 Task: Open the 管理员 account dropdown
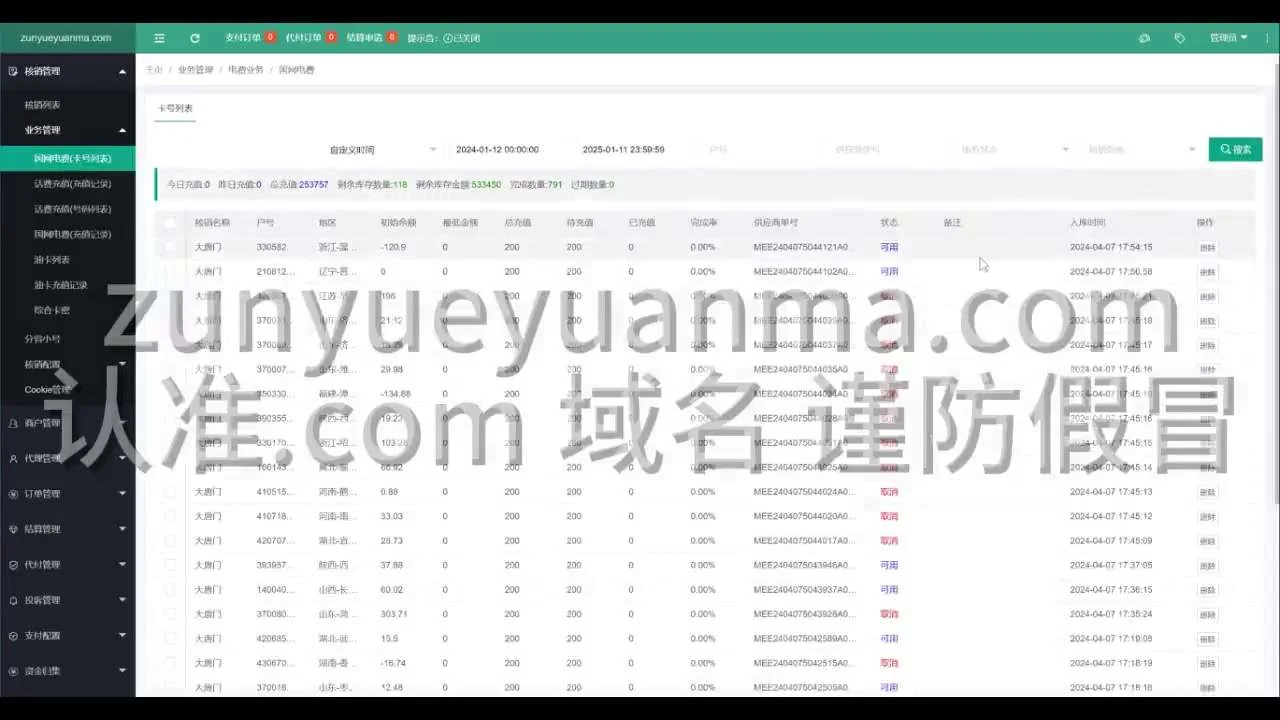(x=1228, y=38)
